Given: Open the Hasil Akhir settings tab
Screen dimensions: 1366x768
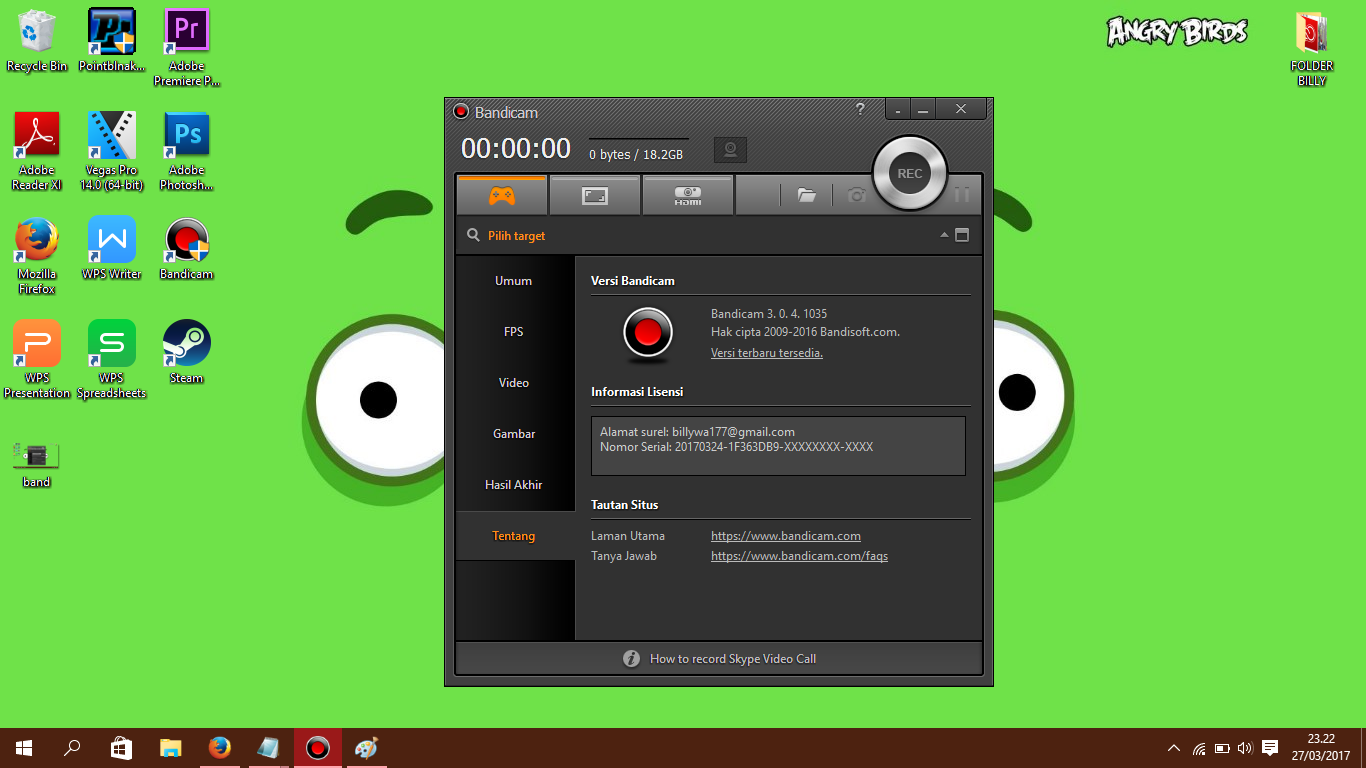Looking at the screenshot, I should [x=514, y=485].
